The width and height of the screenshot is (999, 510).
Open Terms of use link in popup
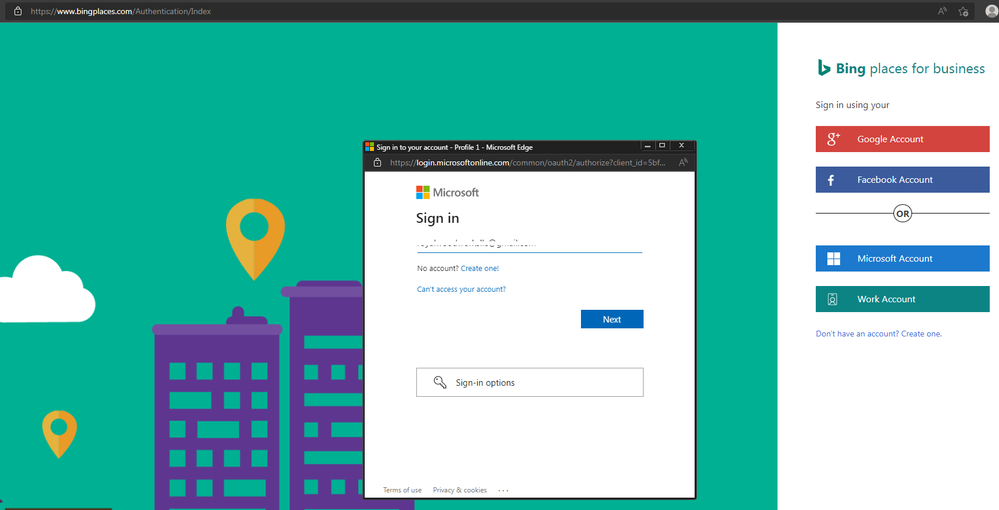(x=402, y=490)
